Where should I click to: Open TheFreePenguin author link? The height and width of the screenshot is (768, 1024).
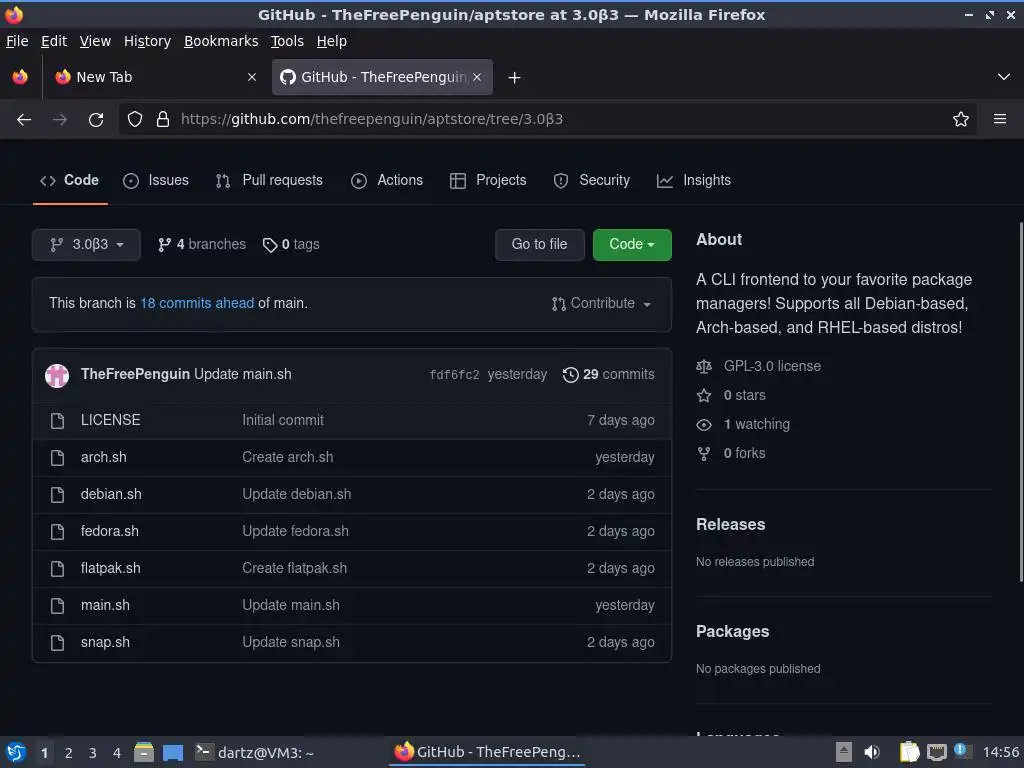pos(135,374)
